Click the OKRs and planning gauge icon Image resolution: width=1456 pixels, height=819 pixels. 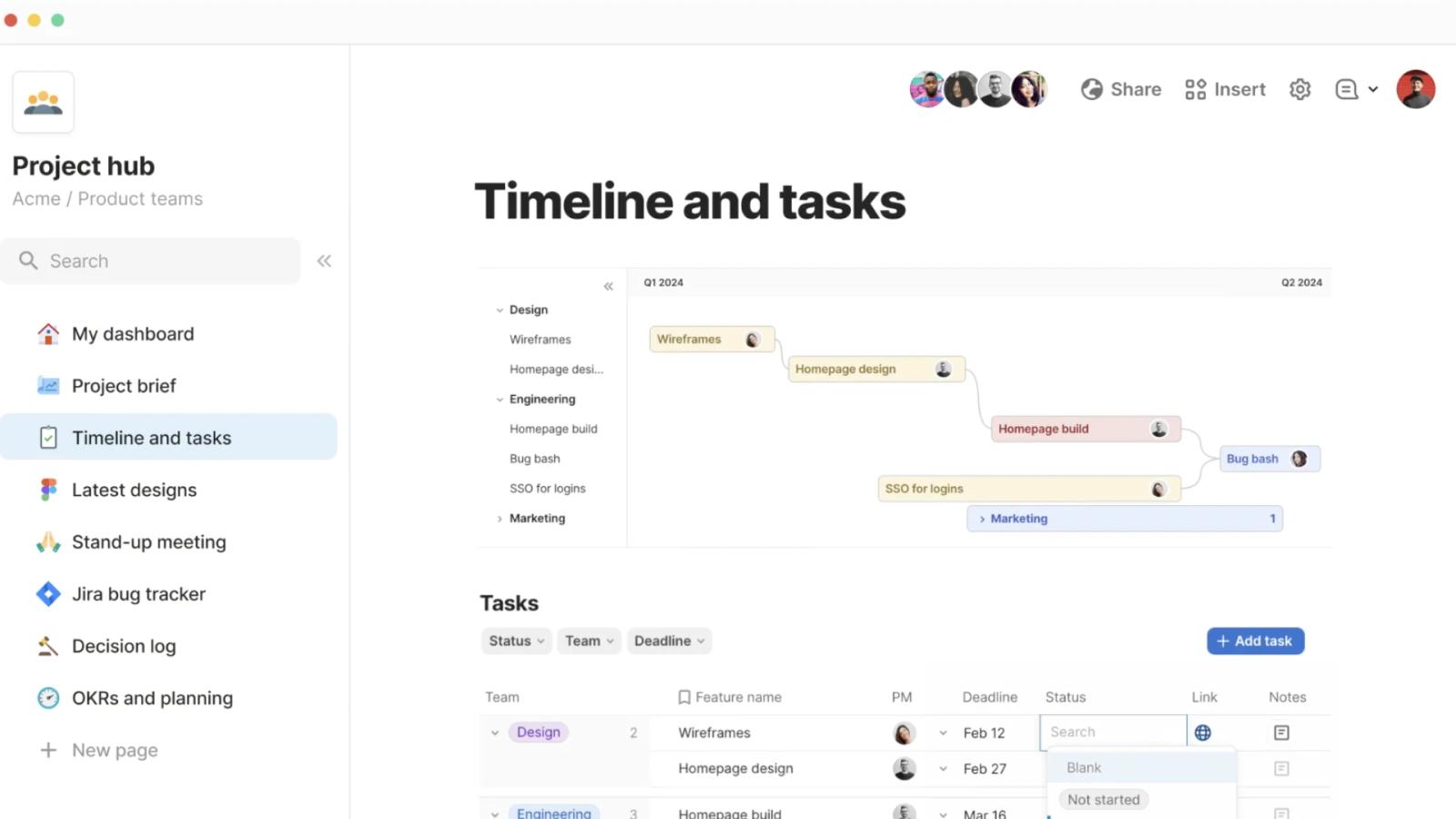pyautogui.click(x=48, y=698)
